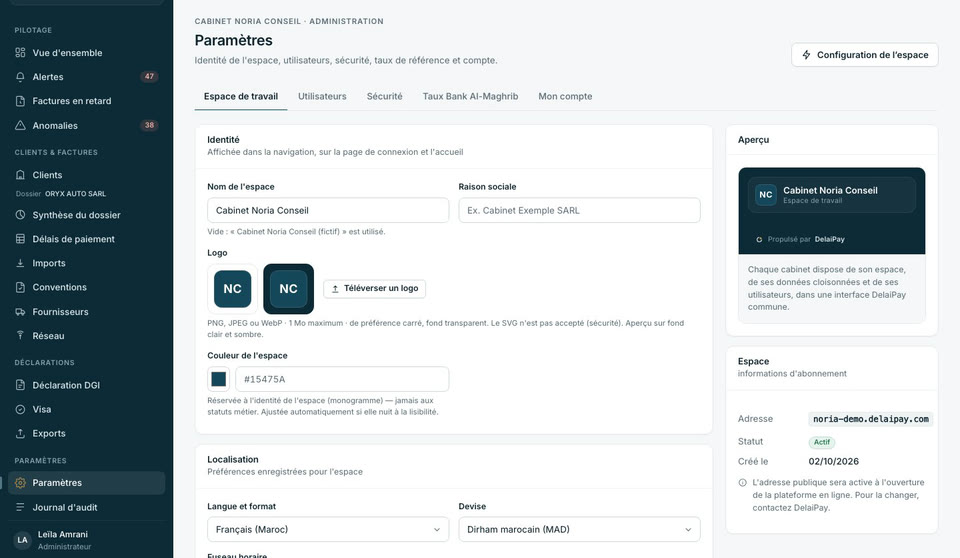The image size is (960, 558).
Task: Switch to Espace de travail tab
Action: click(241, 96)
